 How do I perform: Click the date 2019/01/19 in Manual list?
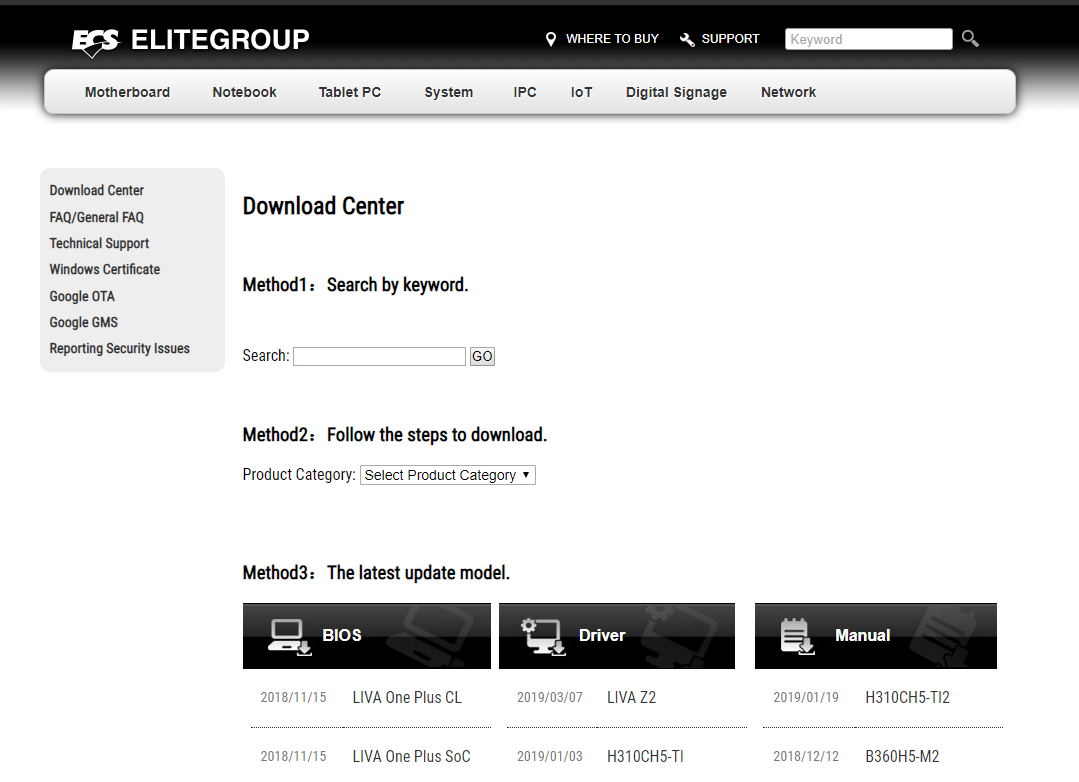click(x=806, y=698)
